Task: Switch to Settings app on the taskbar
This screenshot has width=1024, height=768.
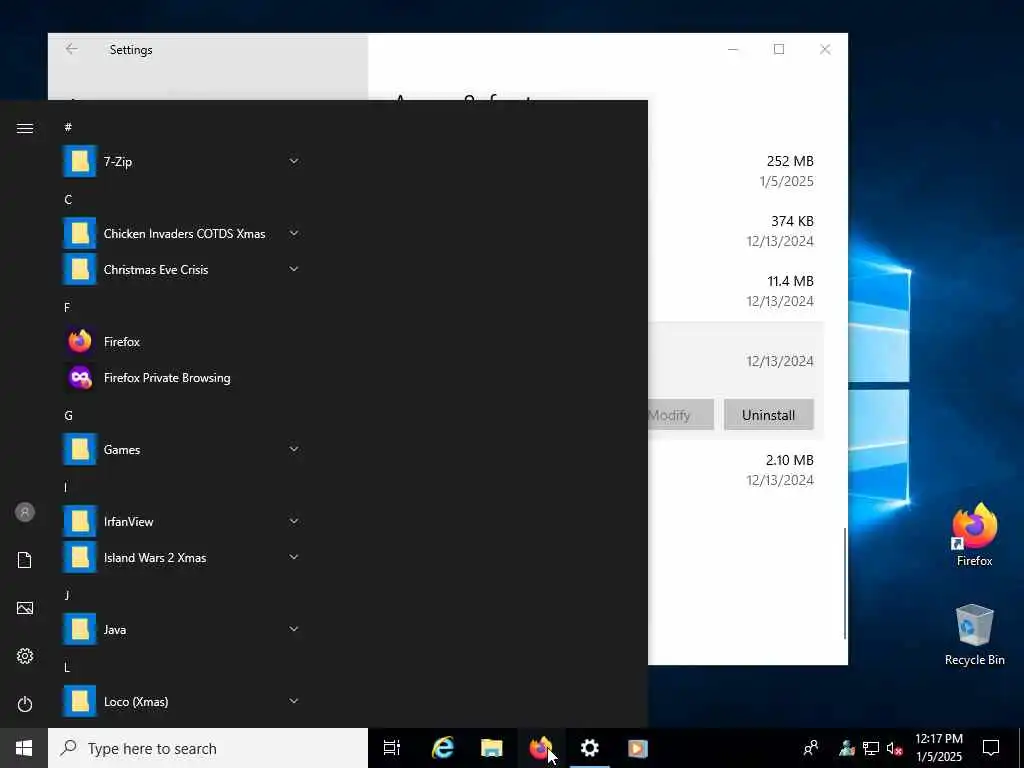Action: 590,748
